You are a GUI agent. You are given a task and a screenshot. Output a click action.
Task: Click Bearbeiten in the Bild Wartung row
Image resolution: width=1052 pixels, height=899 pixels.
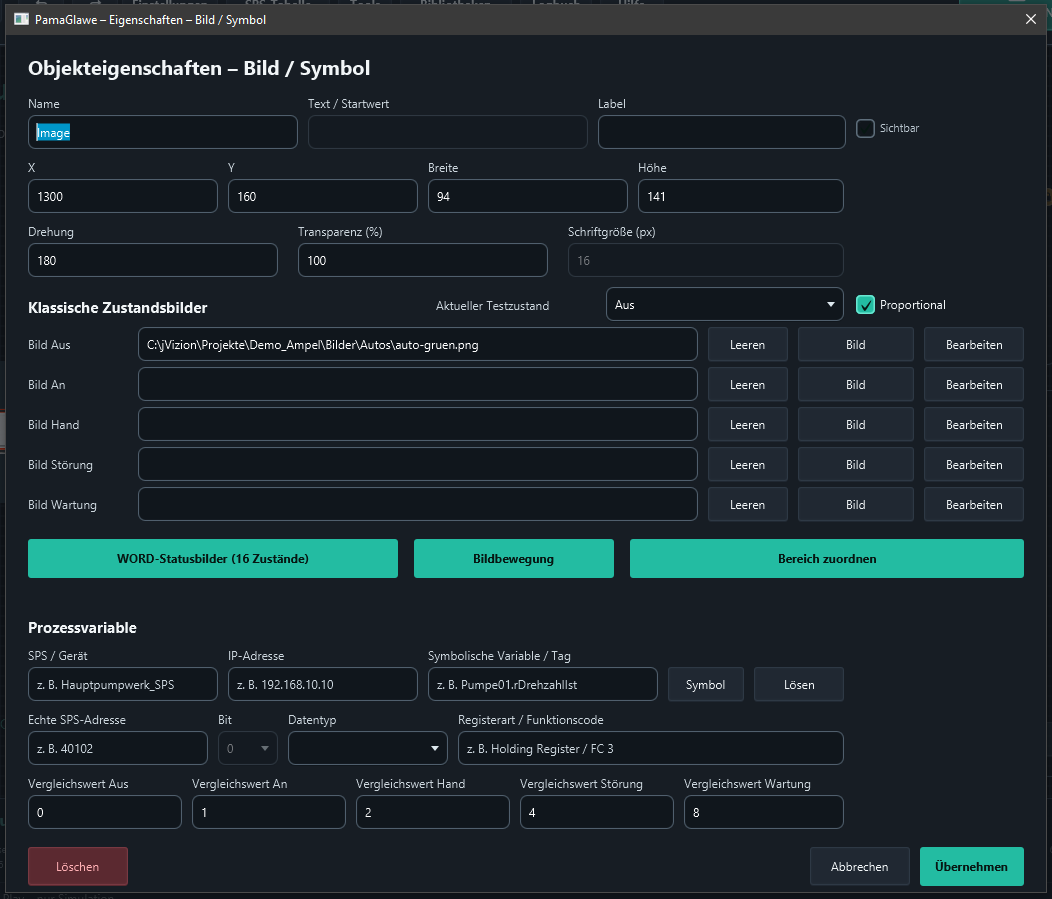tap(974, 505)
